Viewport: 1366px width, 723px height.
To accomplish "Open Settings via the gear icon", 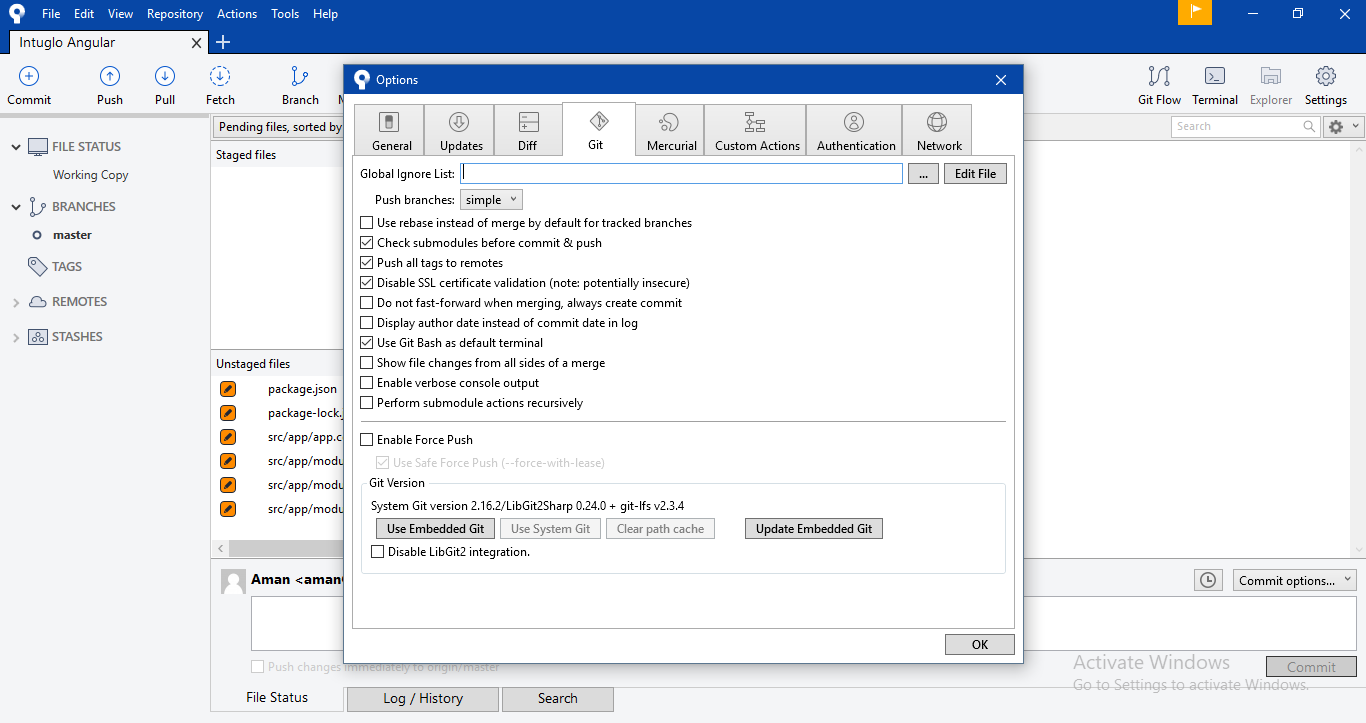I will (x=1325, y=85).
